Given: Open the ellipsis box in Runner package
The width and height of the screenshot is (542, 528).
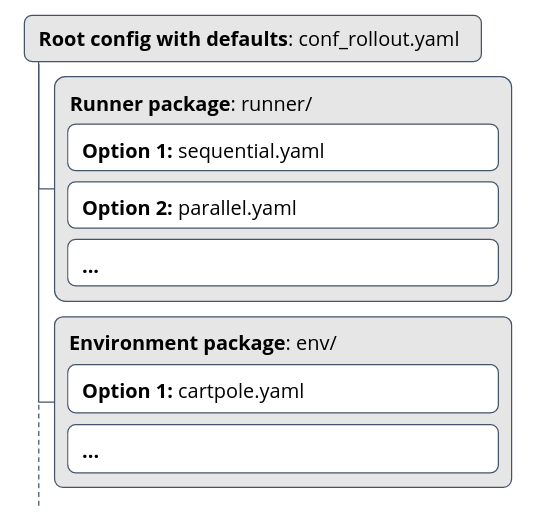Looking at the screenshot, I should pyautogui.click(x=283, y=263).
